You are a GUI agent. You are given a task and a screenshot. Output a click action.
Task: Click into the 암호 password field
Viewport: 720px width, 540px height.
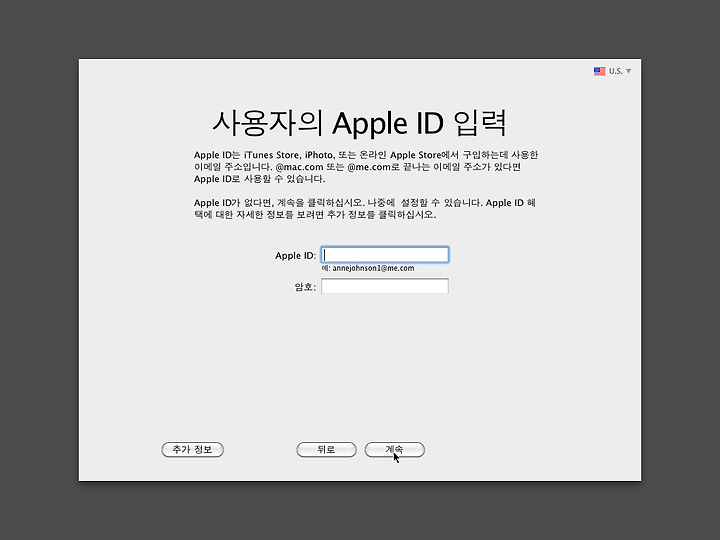[385, 286]
